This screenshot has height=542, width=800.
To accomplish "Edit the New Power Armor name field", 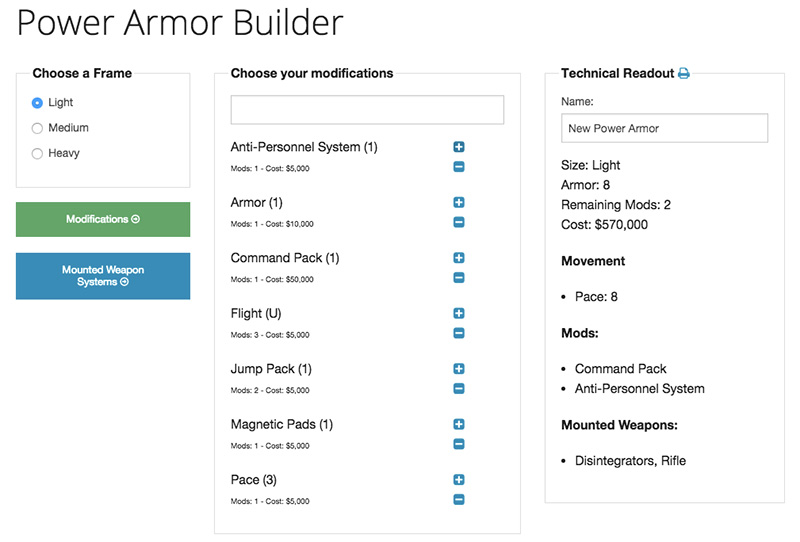I will tap(664, 128).
